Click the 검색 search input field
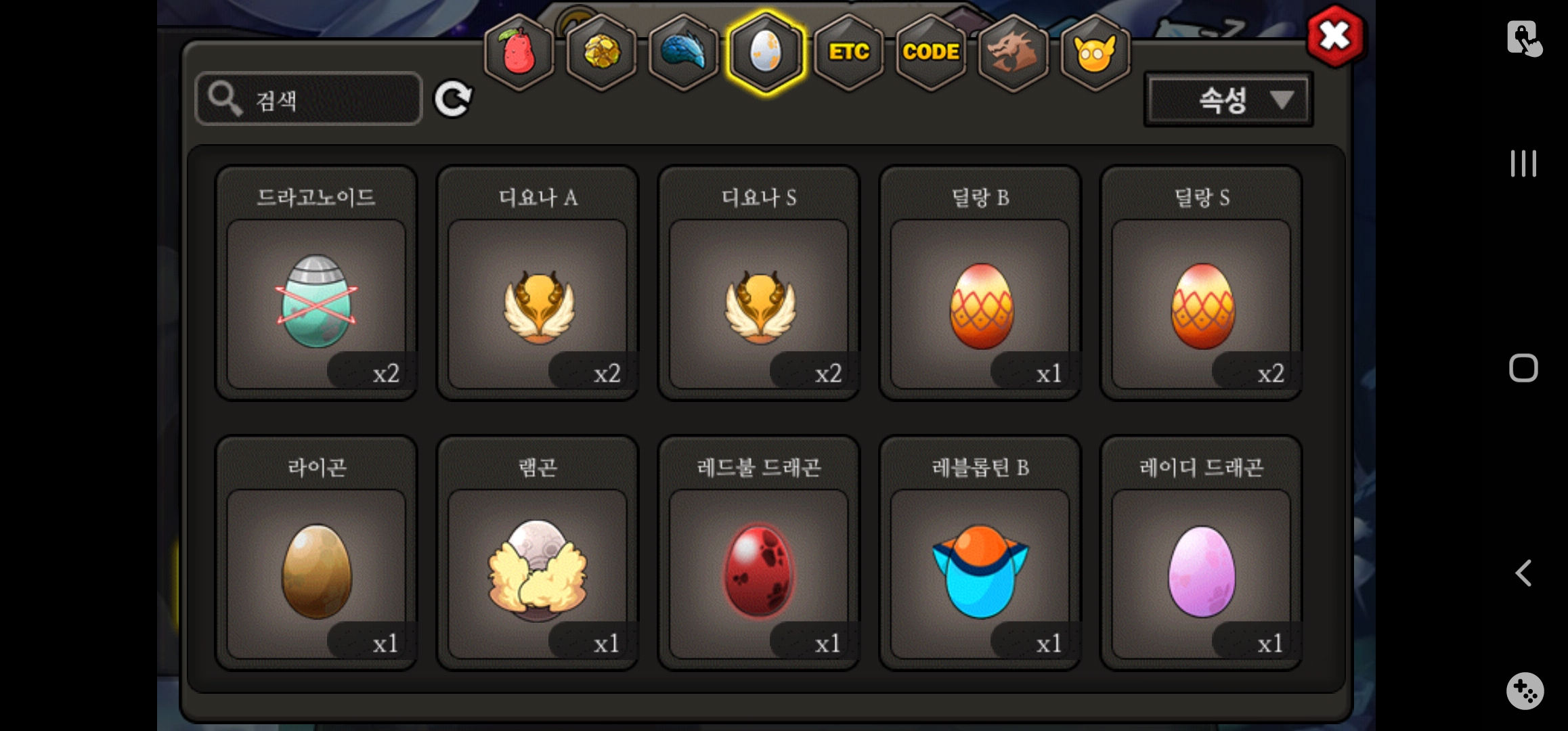This screenshot has width=1568, height=731. pos(309,99)
